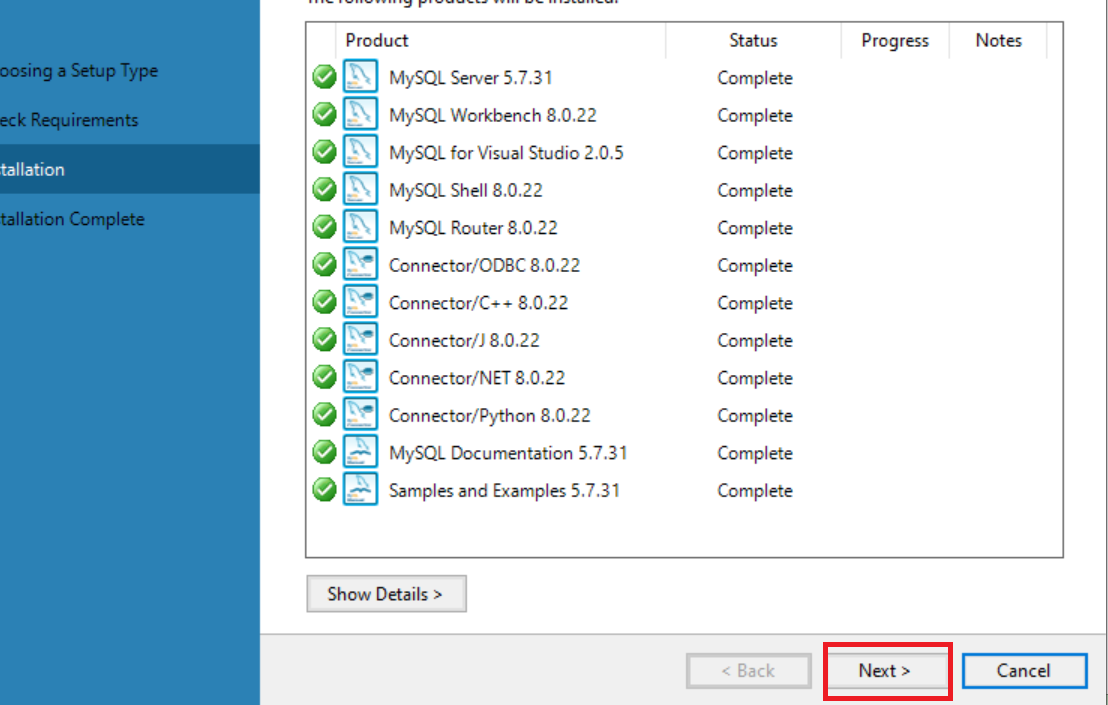Viewport: 1108px width, 705px height.
Task: Click the Connector/ODBC 8.0.22 product icon
Action: 360,263
